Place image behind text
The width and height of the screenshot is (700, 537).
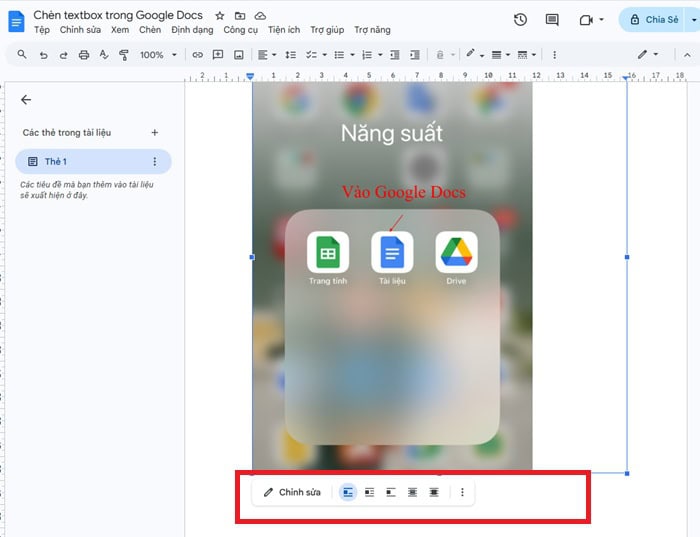412,492
